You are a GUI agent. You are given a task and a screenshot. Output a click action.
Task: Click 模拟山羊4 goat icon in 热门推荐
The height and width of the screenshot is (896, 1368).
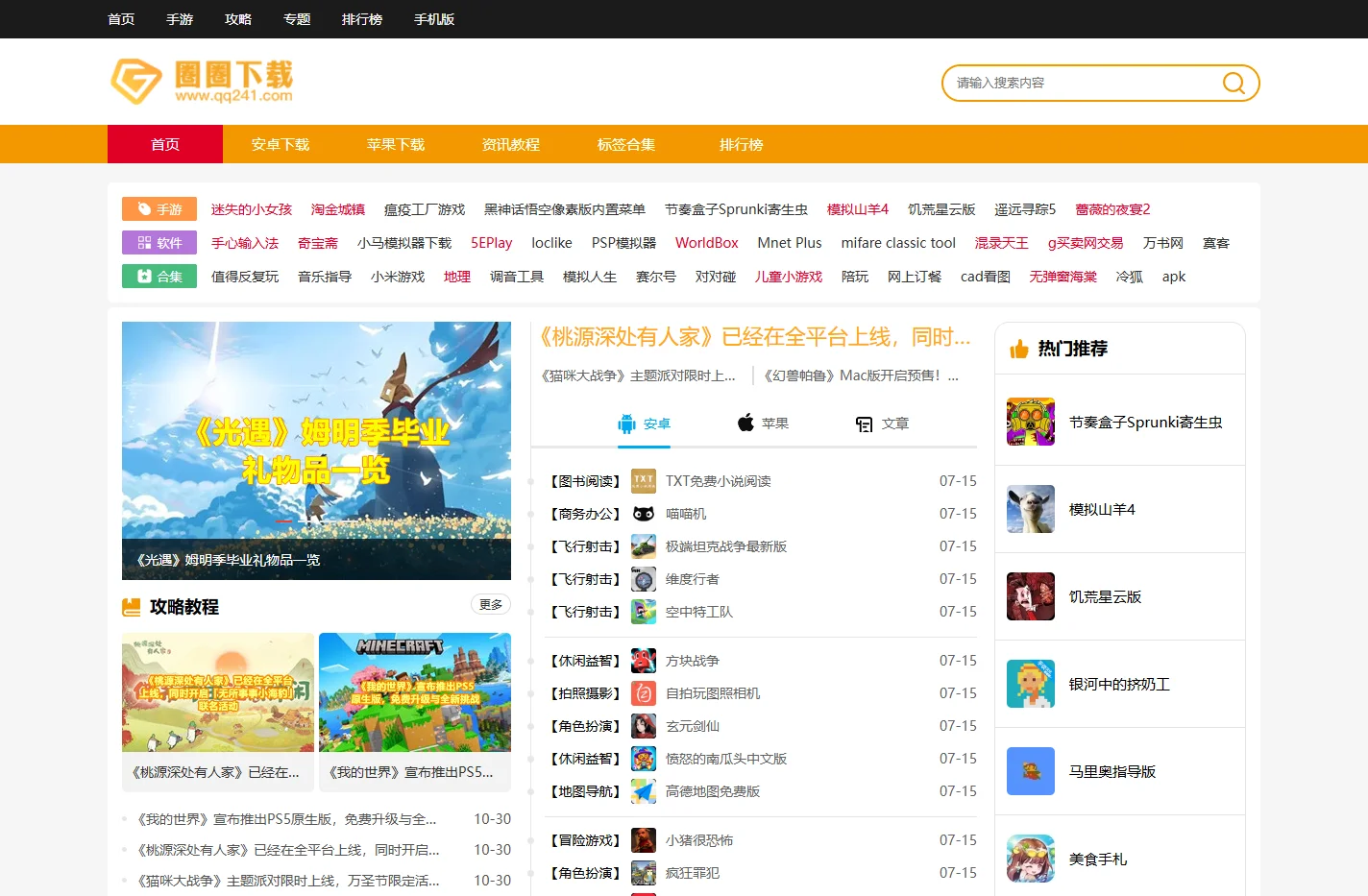click(1031, 509)
